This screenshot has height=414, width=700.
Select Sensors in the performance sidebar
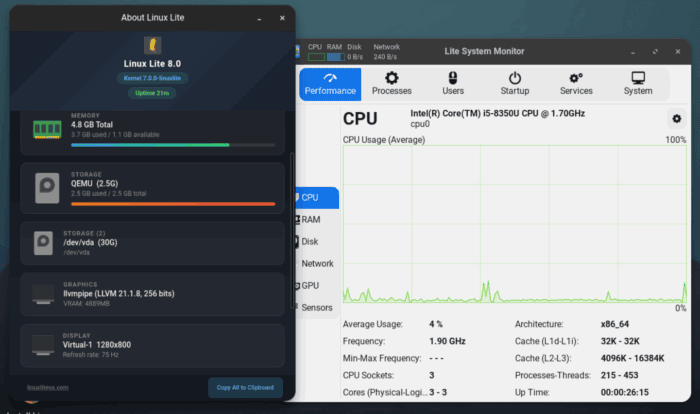(317, 307)
